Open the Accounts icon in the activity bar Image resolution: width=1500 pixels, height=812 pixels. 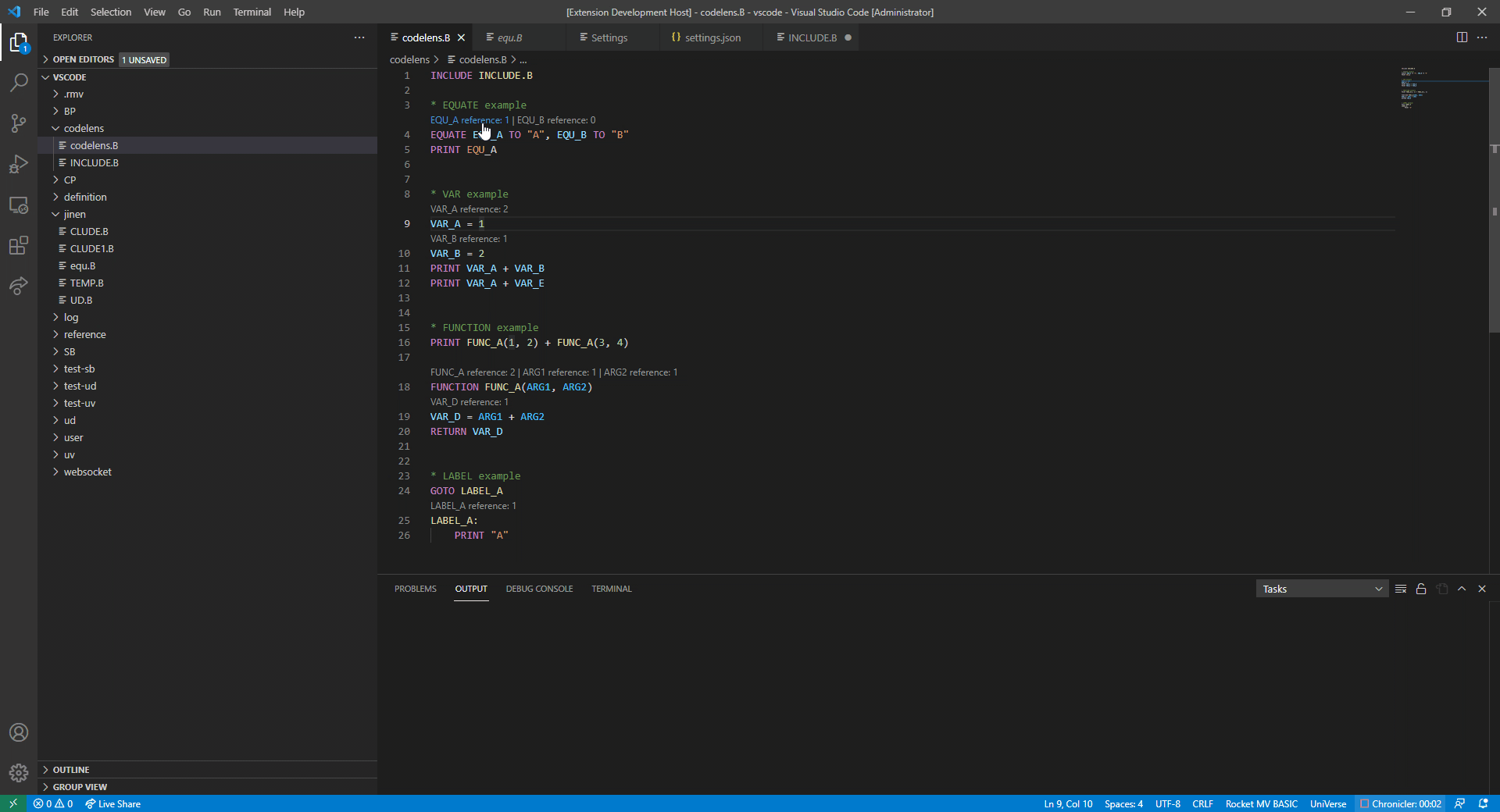pyautogui.click(x=18, y=732)
